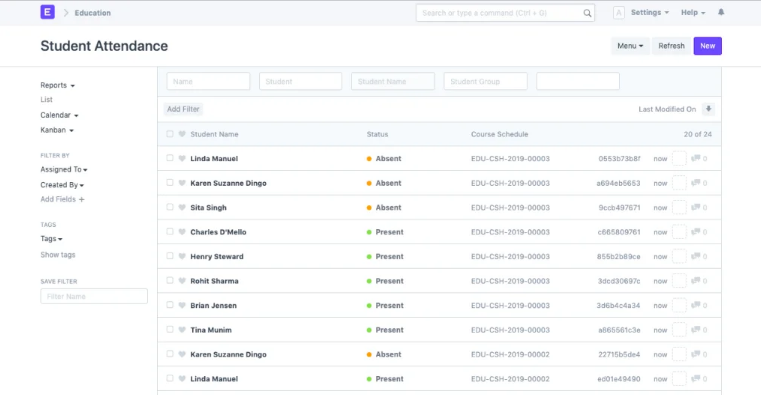Open the purple E home logo
Screen dimensions: 761x395
[x=48, y=12]
